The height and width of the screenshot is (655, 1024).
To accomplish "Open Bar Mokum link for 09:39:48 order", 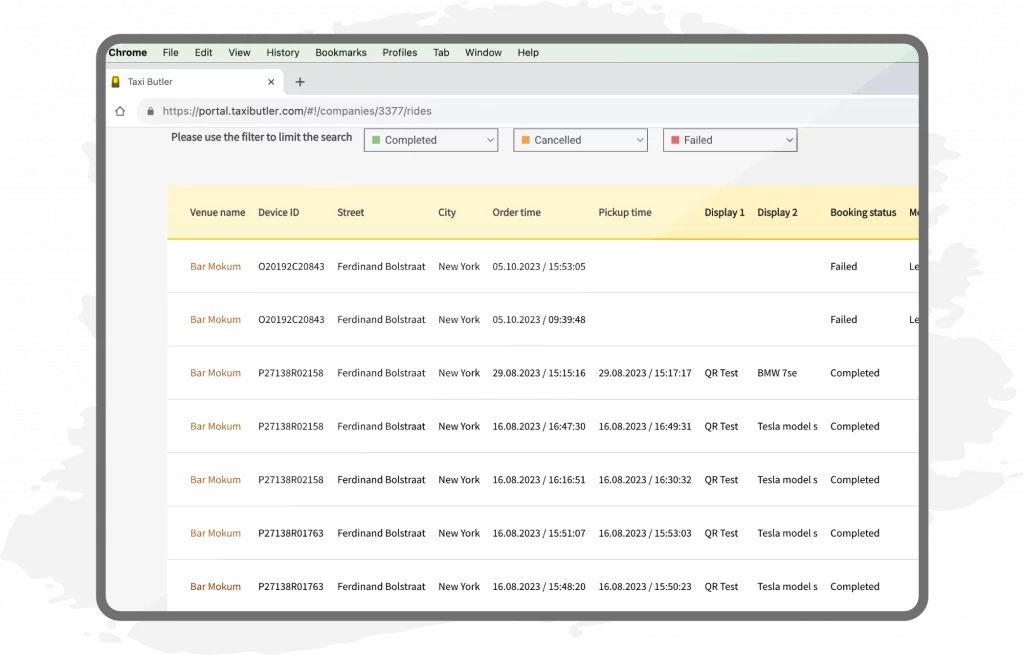I will pos(216,319).
